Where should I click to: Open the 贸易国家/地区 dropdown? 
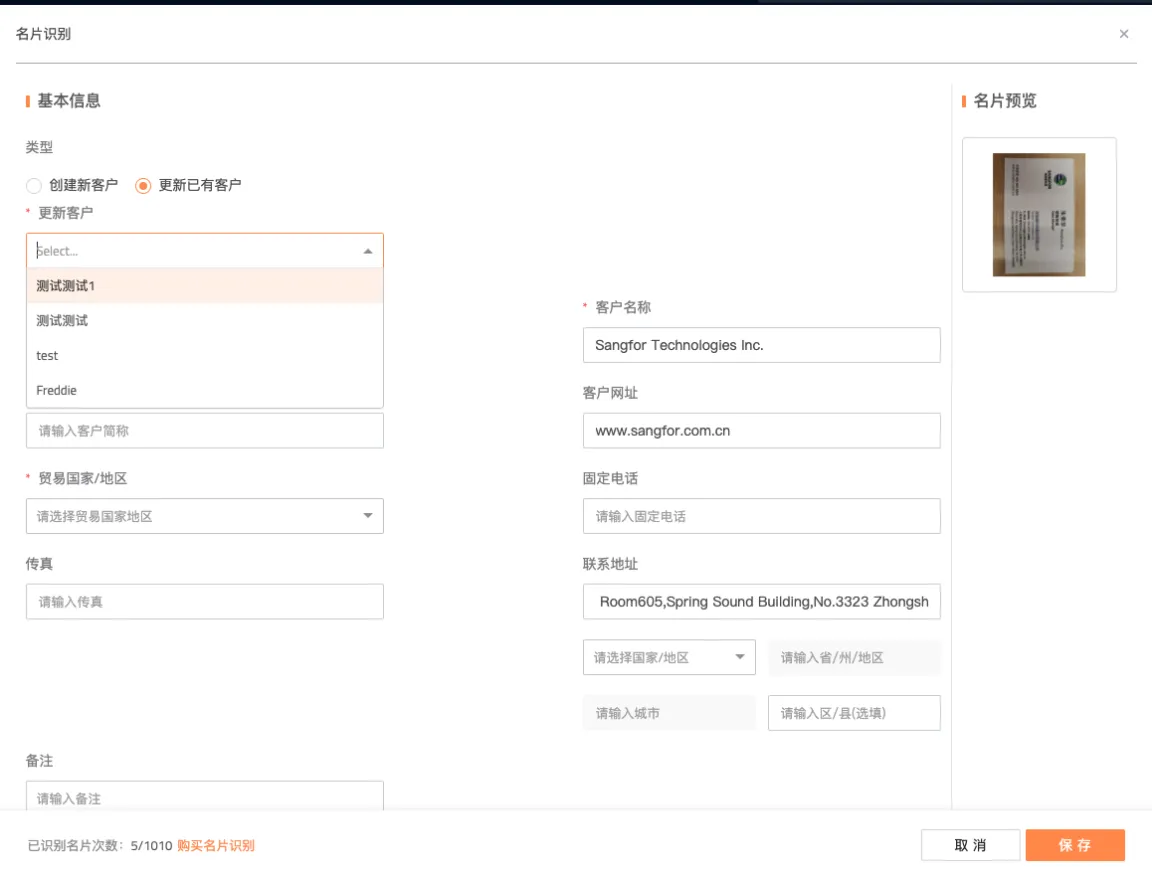tap(204, 516)
